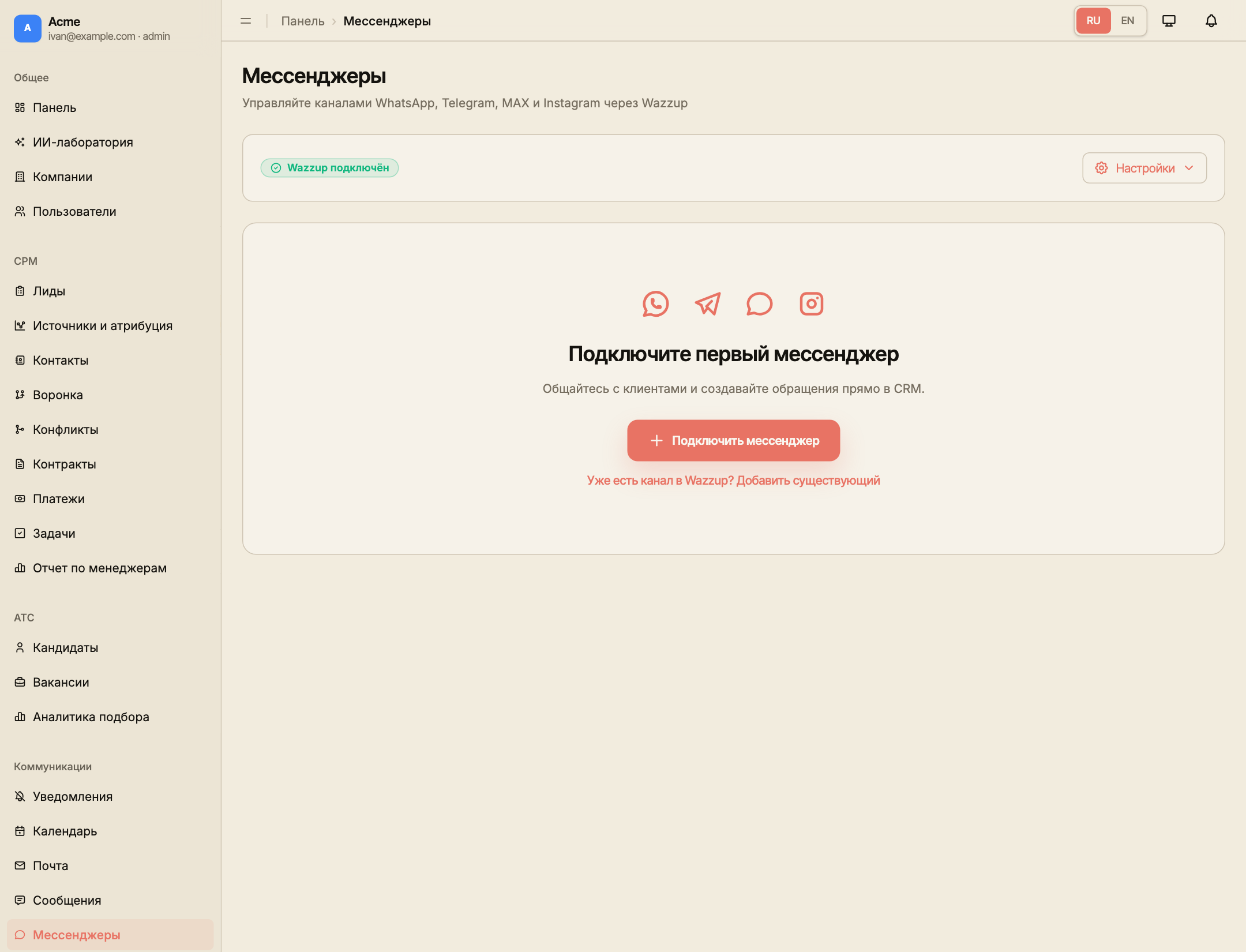Toggle the sidebar collapse icon
1246x952 pixels.
point(246,21)
